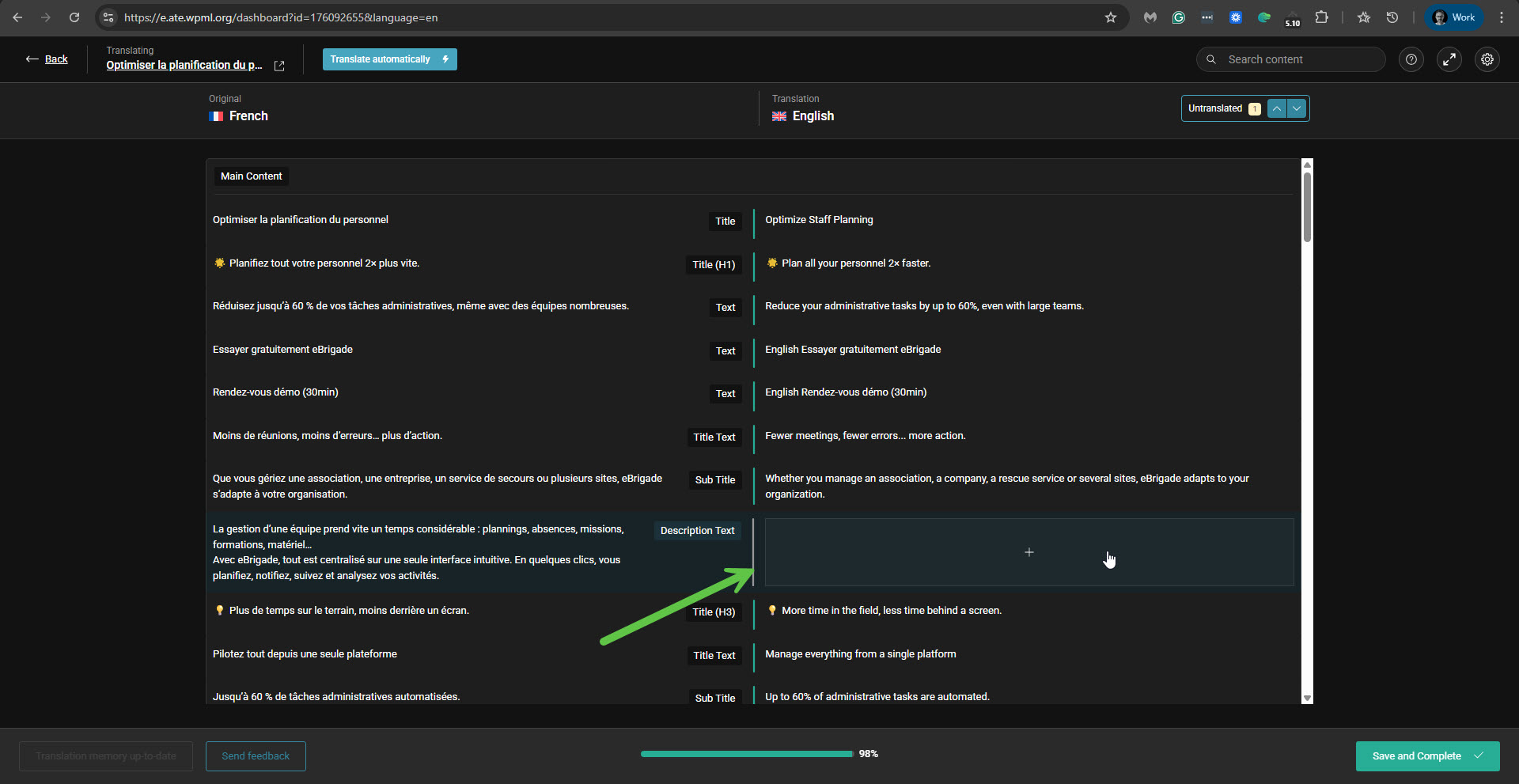Open the help question mark icon
This screenshot has height=784, width=1519.
(1411, 59)
